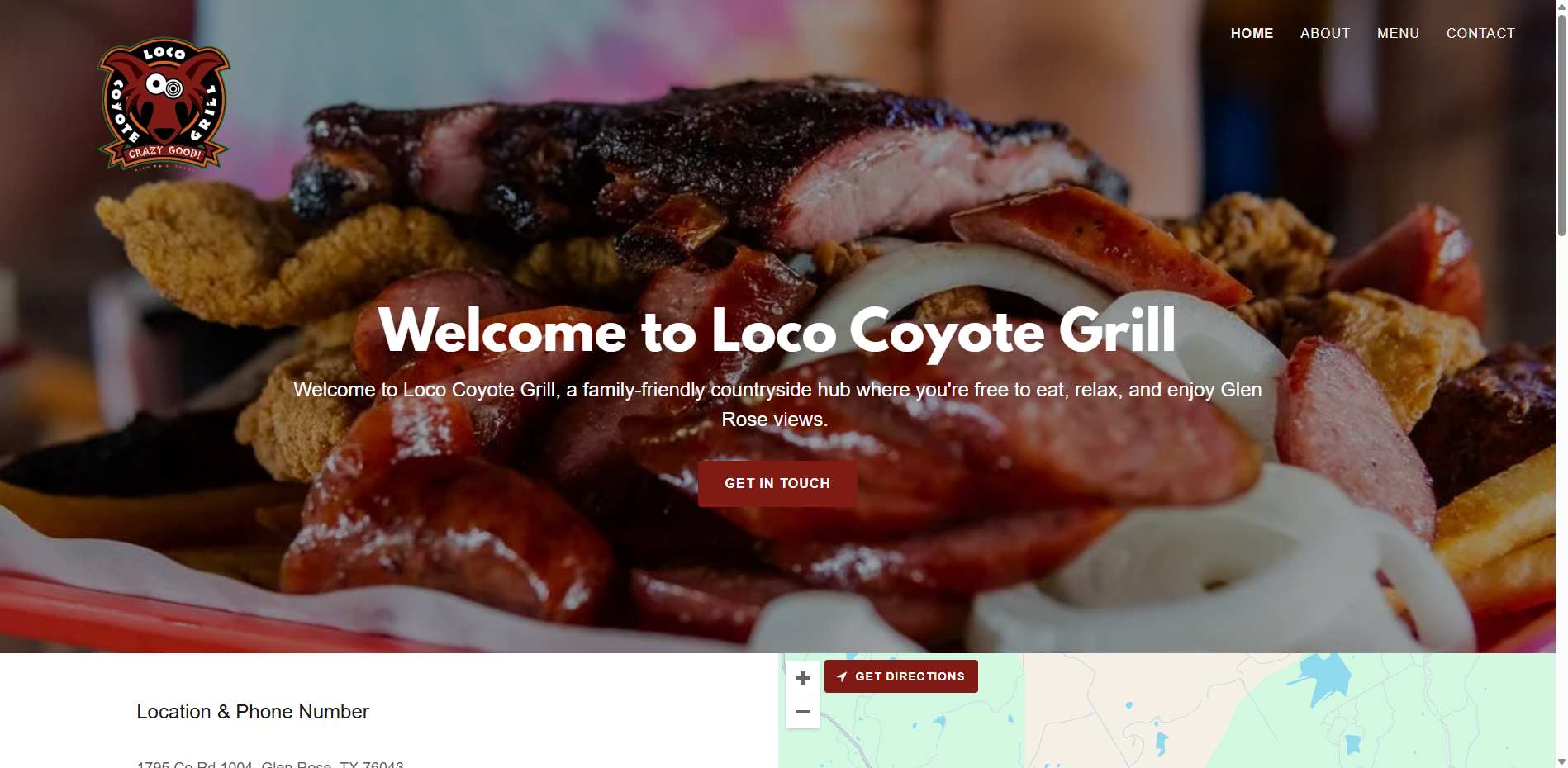Open the MENU page link
Screen dimensions: 1568x768
click(1398, 33)
